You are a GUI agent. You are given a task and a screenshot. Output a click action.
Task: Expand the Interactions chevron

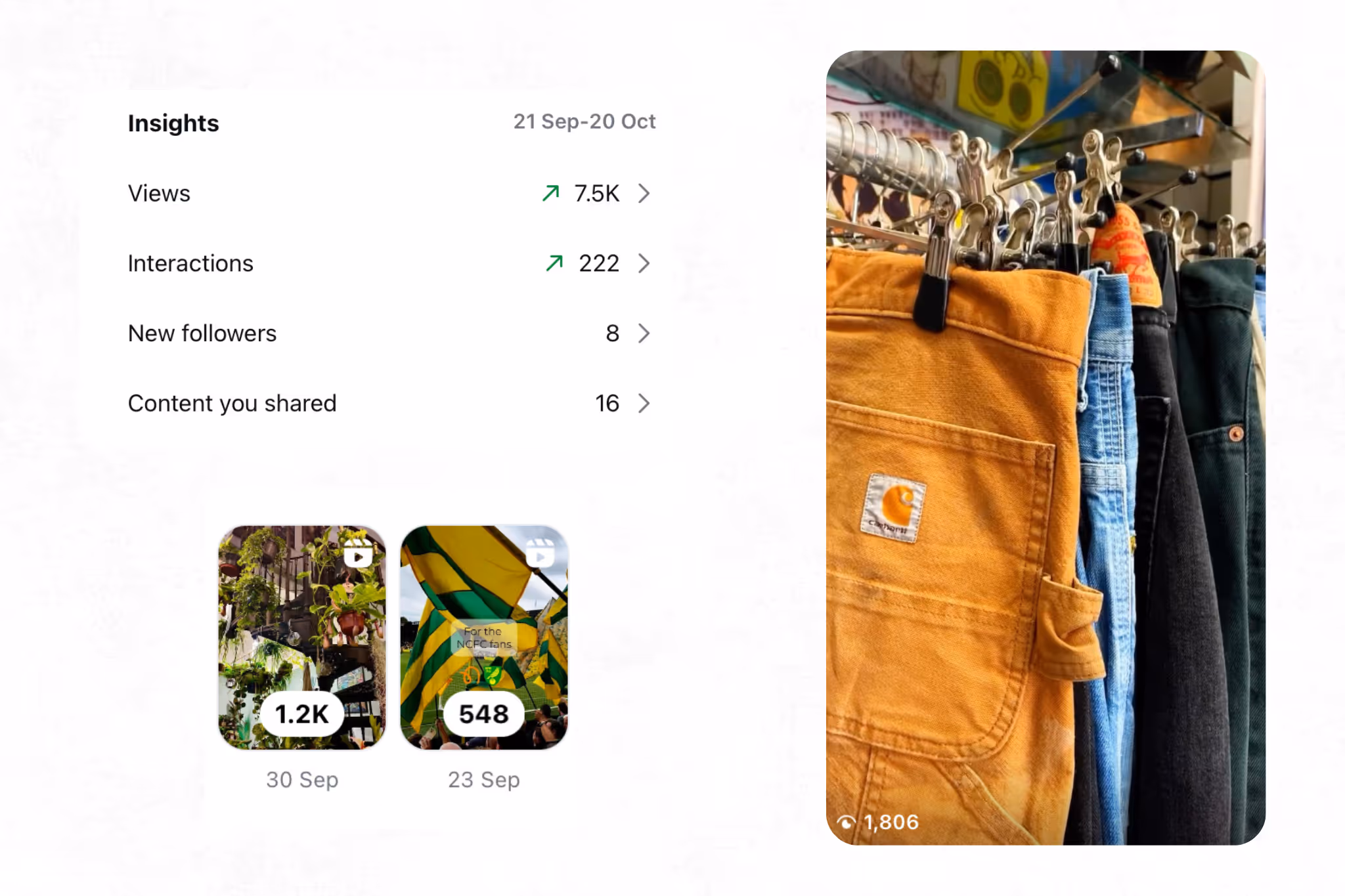click(x=644, y=263)
